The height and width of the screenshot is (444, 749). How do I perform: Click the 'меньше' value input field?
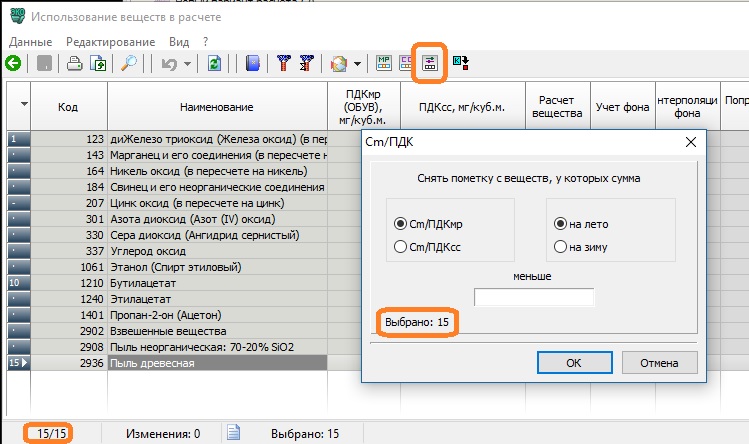click(x=534, y=297)
